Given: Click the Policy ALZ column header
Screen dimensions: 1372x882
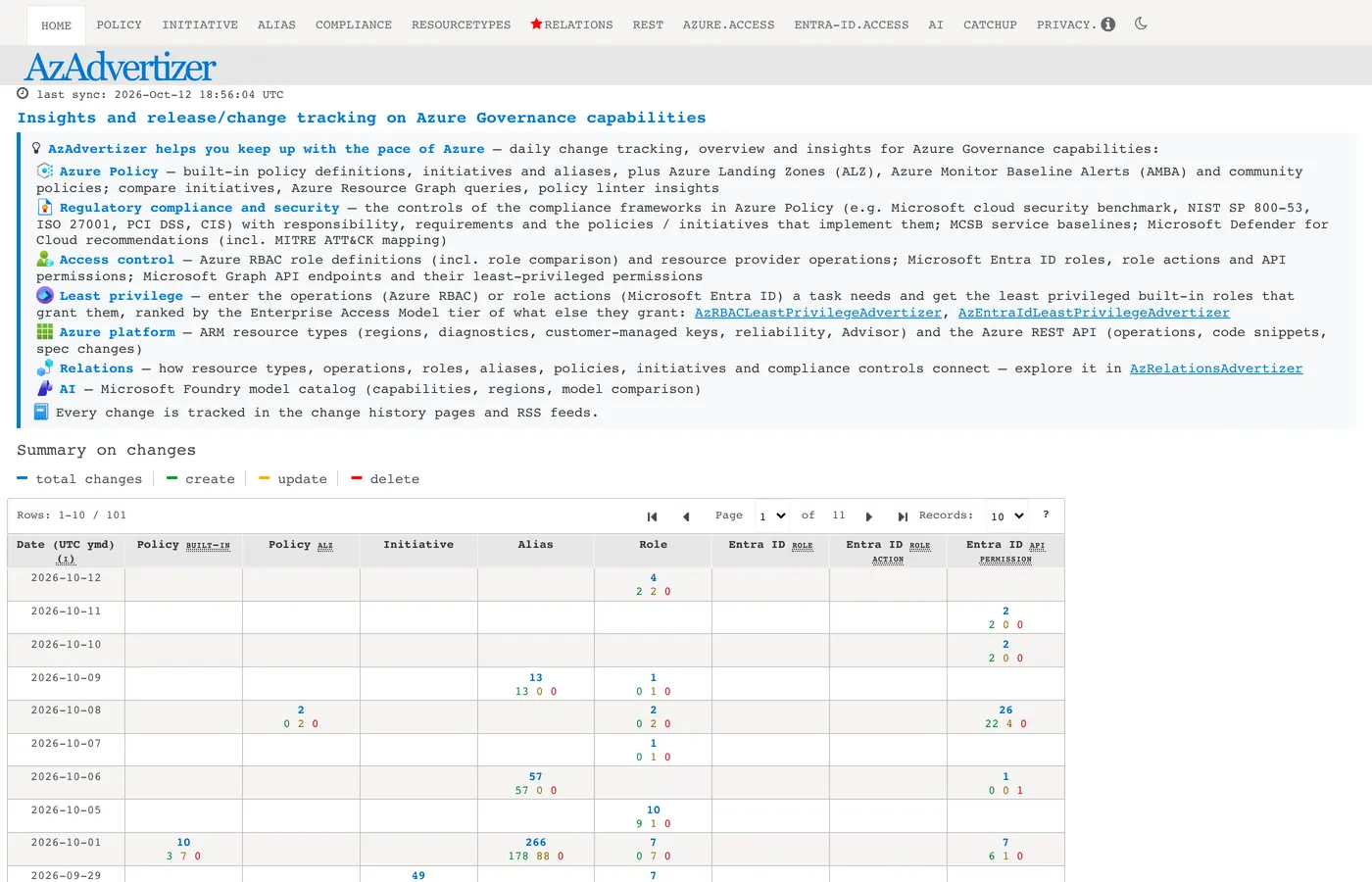Looking at the screenshot, I should (x=301, y=551).
